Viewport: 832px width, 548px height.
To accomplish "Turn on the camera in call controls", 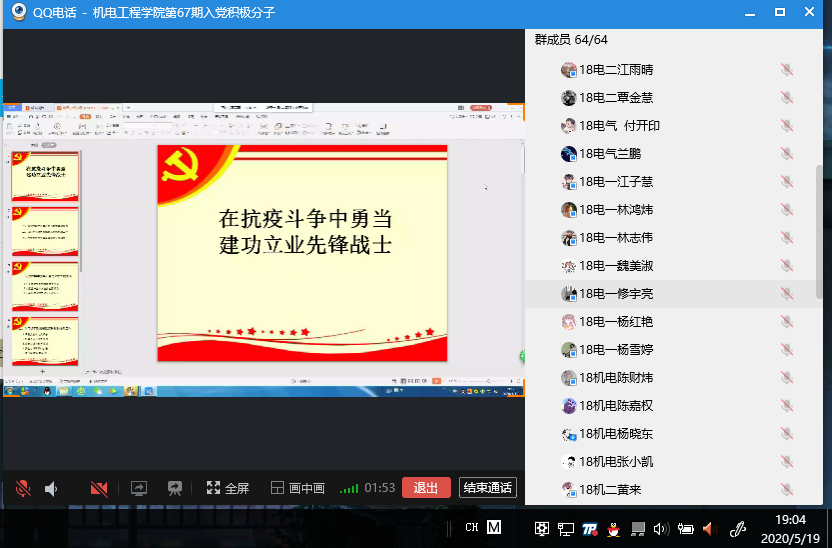I will (x=99, y=488).
